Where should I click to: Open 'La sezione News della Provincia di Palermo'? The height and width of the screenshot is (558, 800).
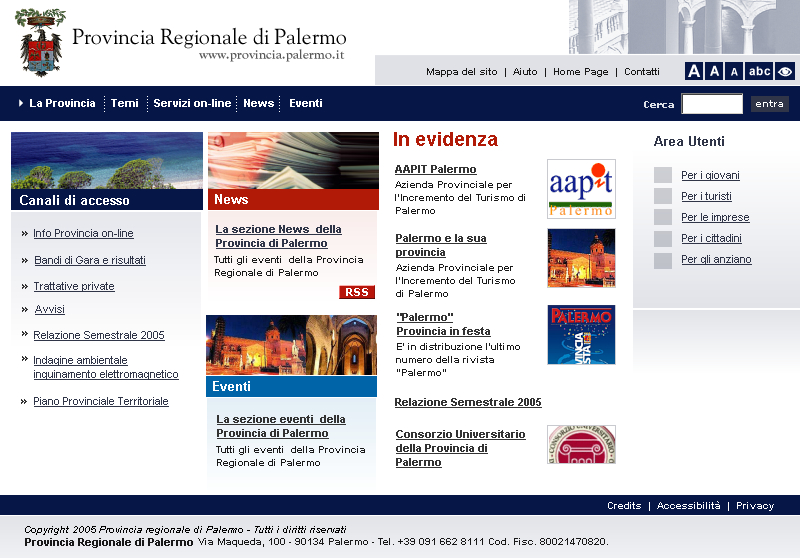coord(278,236)
